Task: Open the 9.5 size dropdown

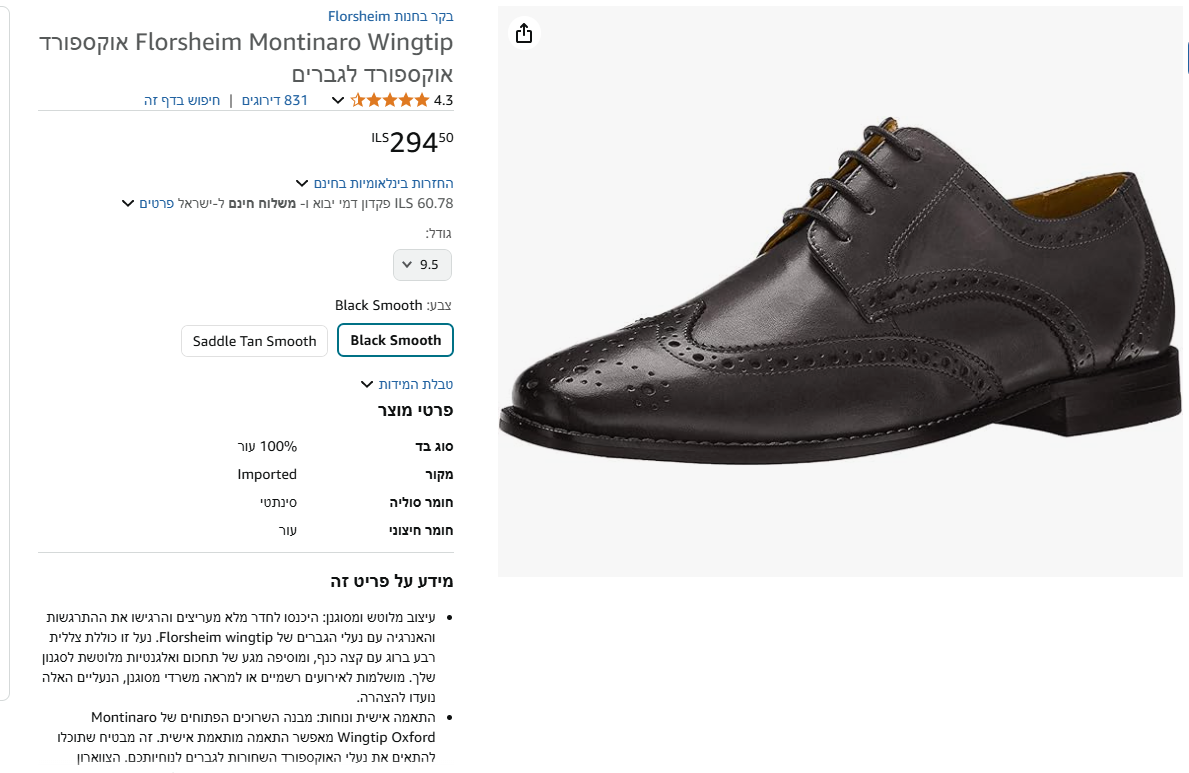Action: [x=422, y=265]
